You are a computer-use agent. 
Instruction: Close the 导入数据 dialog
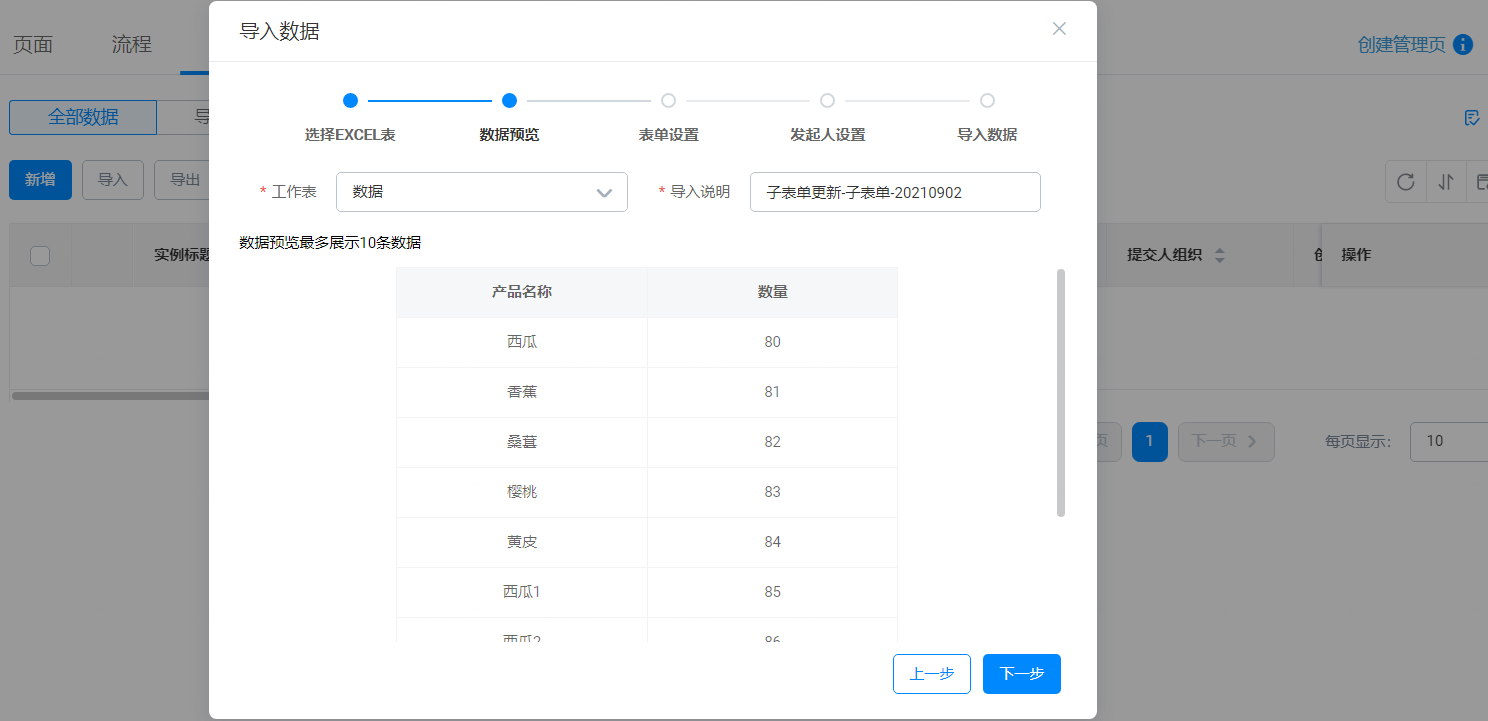1059,29
